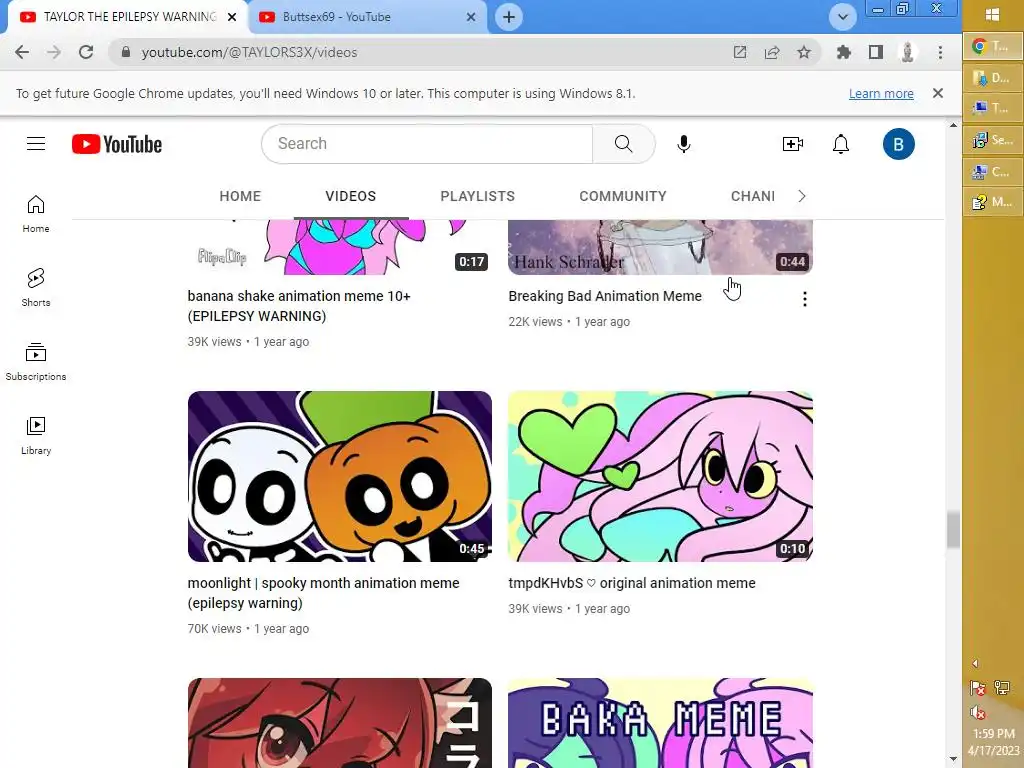Viewport: 1024px width, 768px height.
Task: Go to Home in sidebar
Action: click(36, 214)
